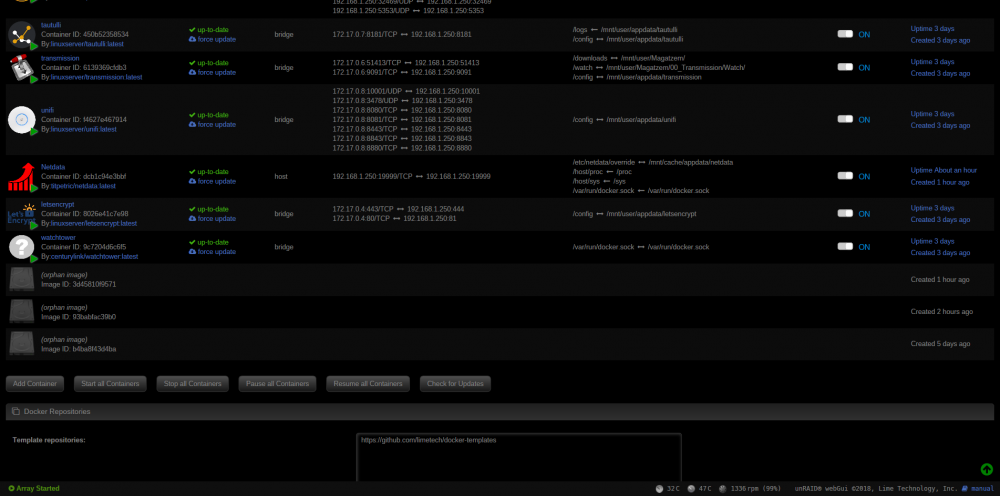Force update the letsencrypt container
The width and height of the screenshot is (1000, 496).
click(x=212, y=219)
